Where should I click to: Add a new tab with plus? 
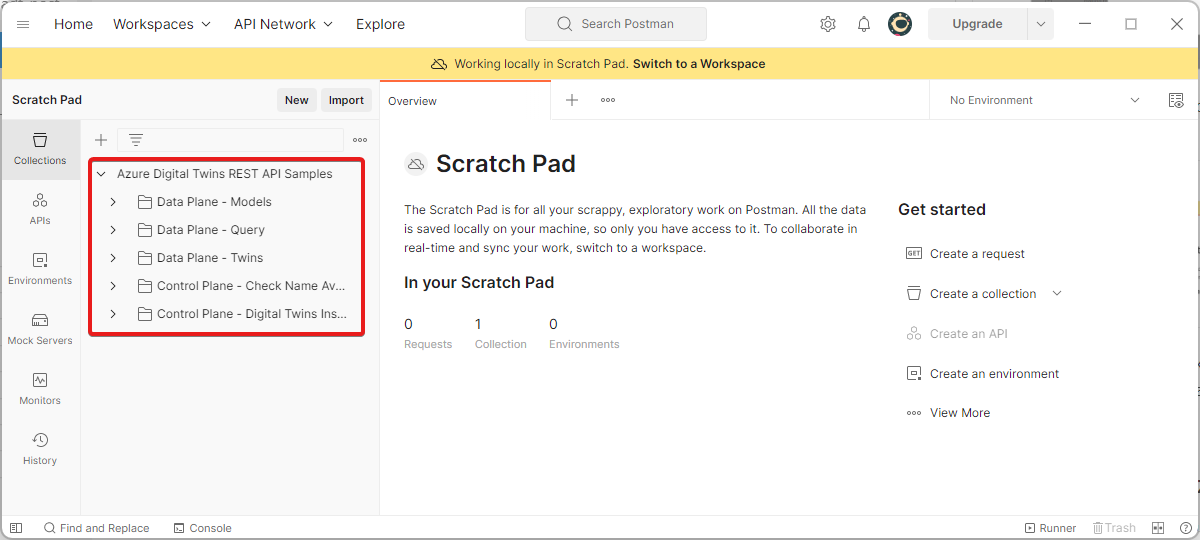pyautogui.click(x=572, y=100)
